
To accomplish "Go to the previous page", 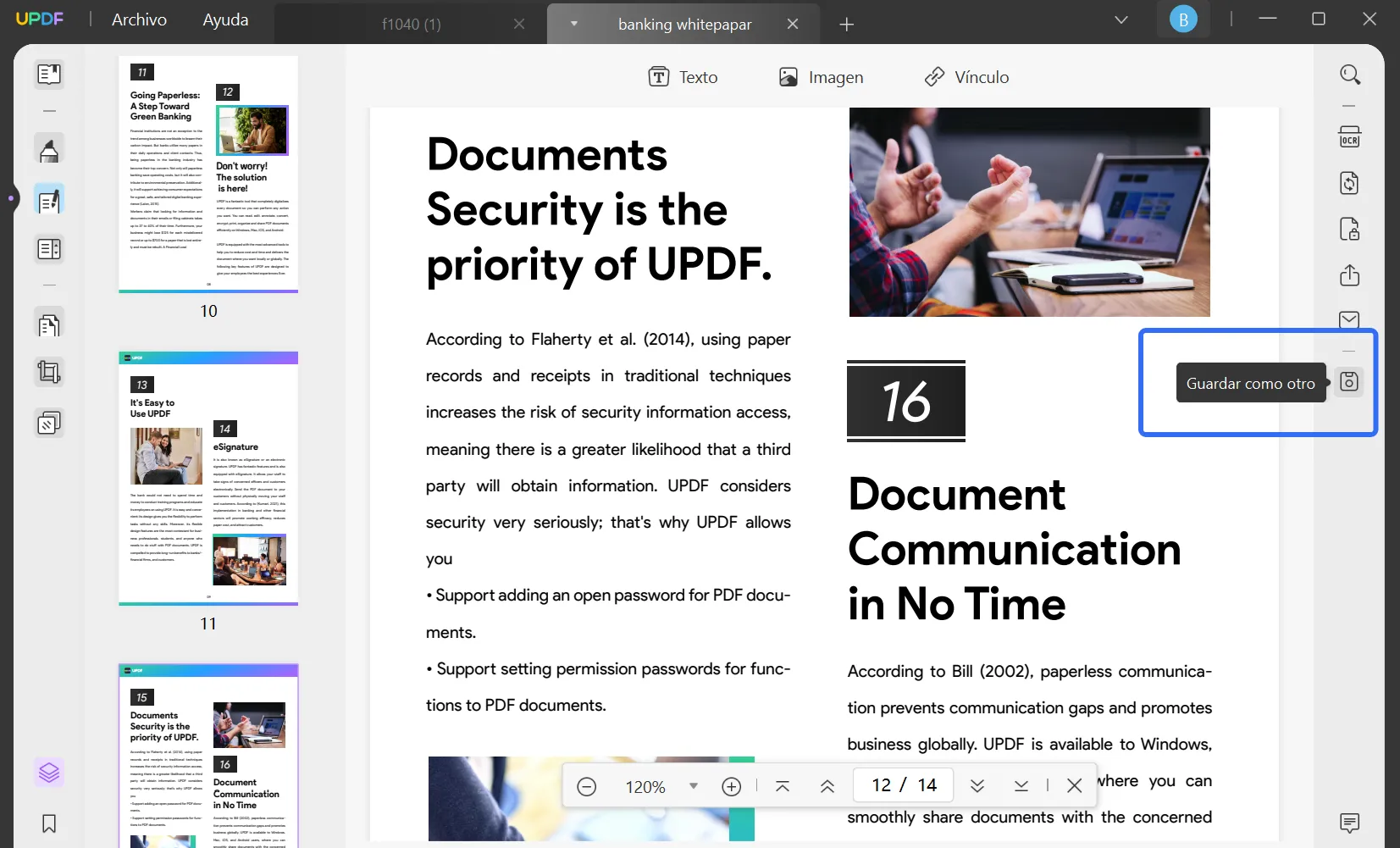I will [x=827, y=787].
